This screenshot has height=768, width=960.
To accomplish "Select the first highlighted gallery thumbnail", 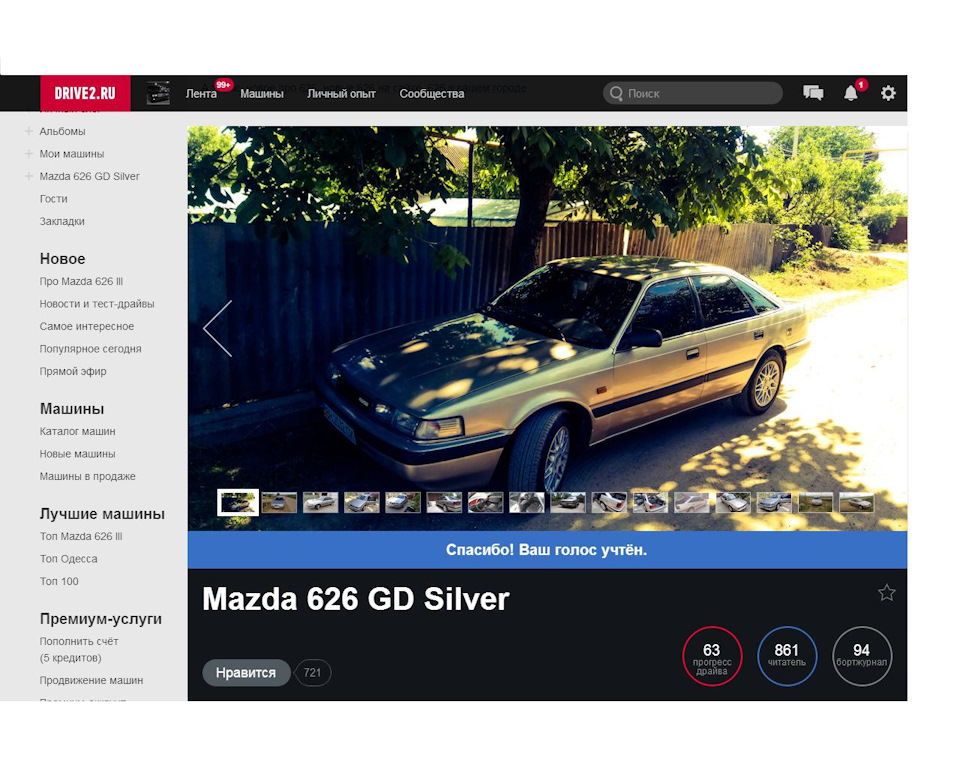I will (238, 502).
